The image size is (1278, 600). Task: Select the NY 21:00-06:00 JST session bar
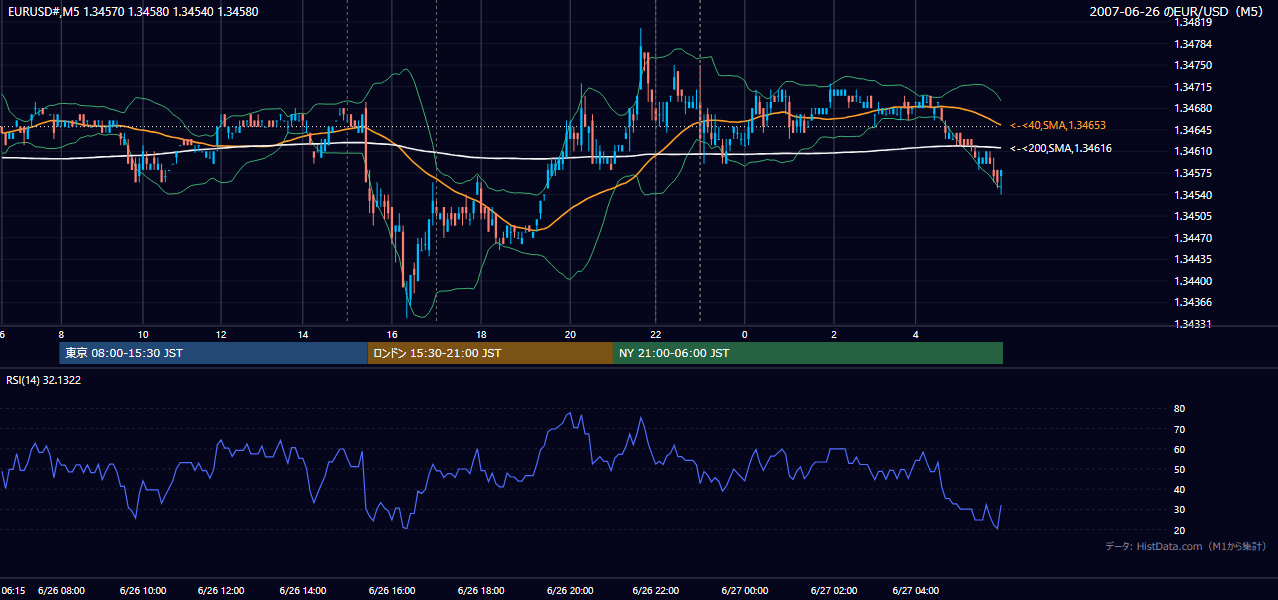(x=808, y=353)
